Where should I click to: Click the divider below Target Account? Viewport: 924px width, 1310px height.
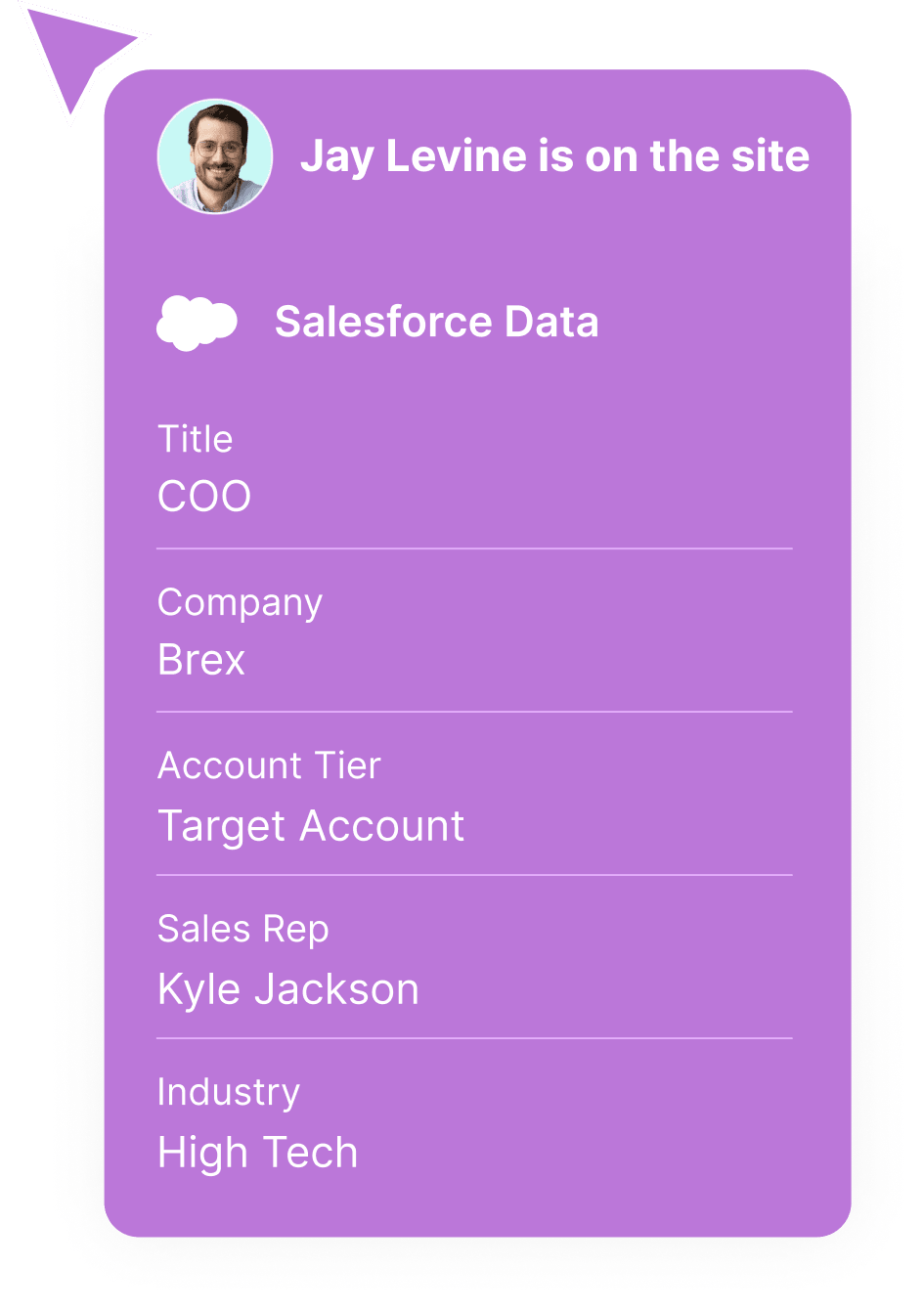tap(474, 875)
